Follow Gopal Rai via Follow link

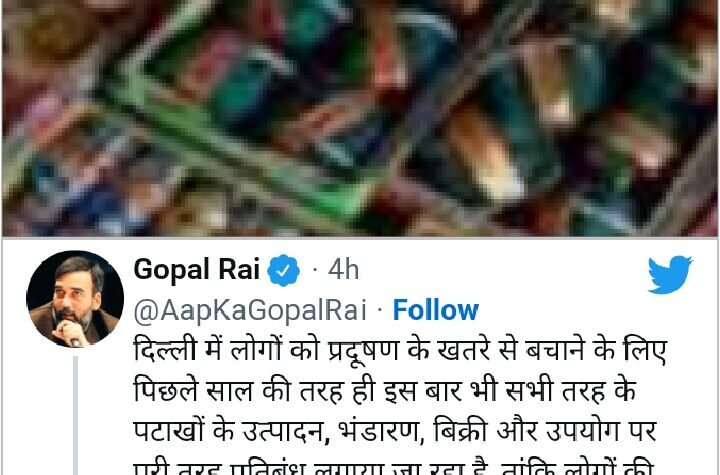[x=436, y=310]
